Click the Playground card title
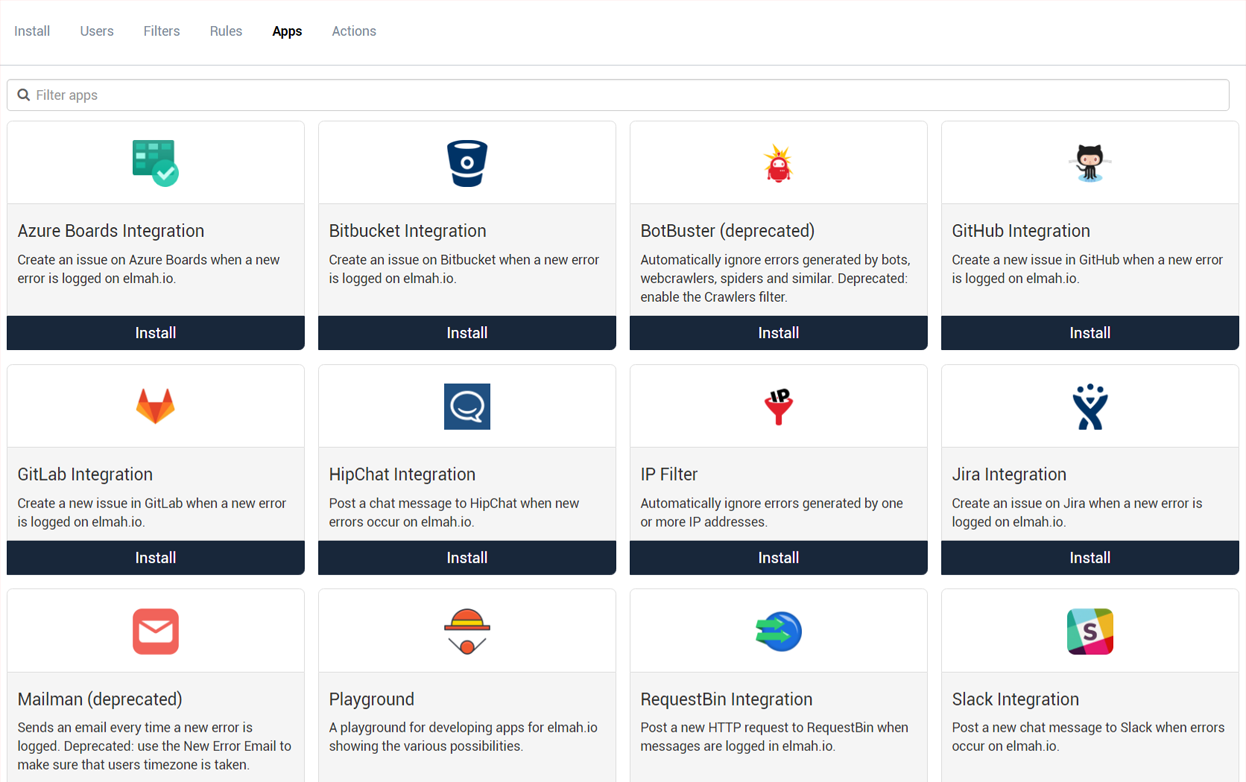This screenshot has width=1246, height=782. coord(372,699)
